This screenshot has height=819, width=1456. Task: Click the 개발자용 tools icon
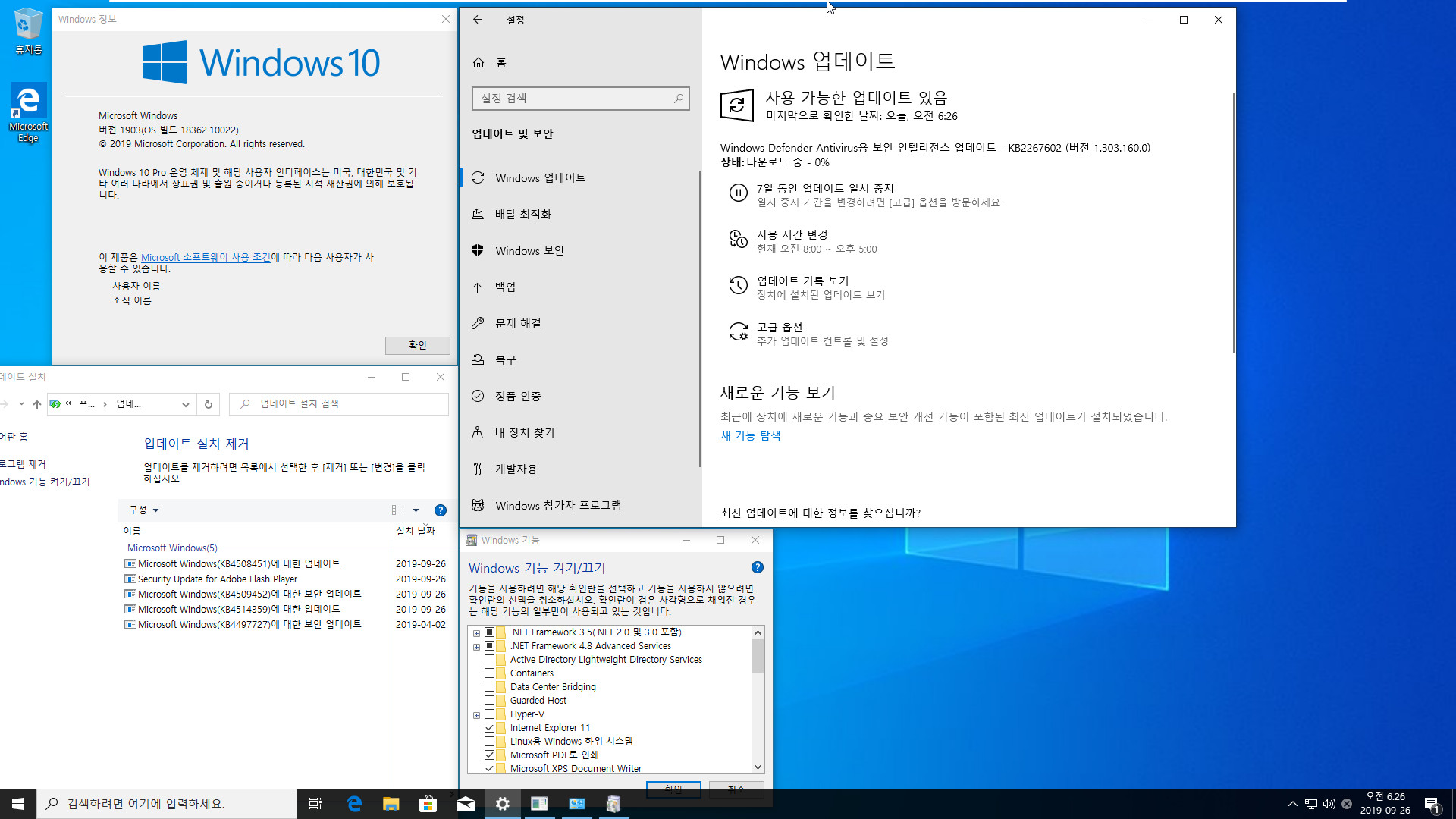[478, 469]
